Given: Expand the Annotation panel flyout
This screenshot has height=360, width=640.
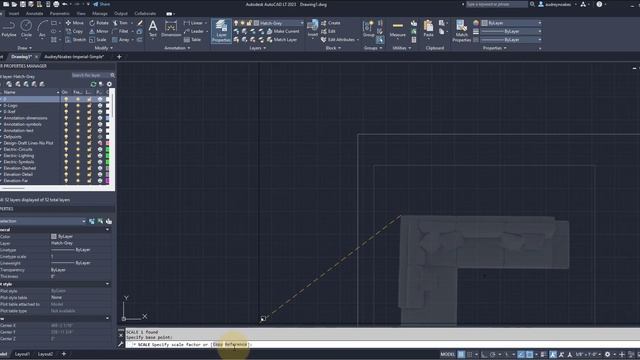Looking at the screenshot, I should tap(177, 48).
